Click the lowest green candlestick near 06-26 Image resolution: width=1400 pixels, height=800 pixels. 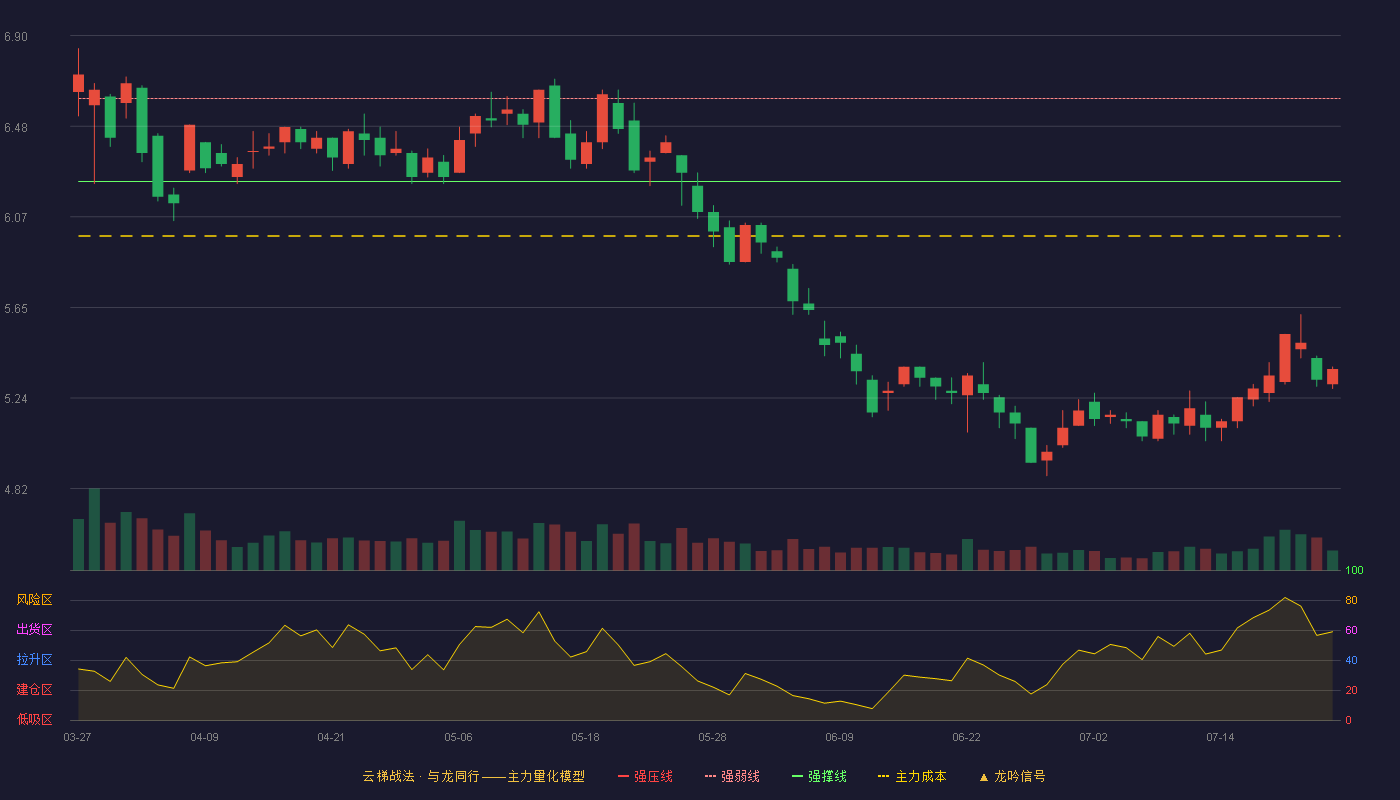coord(1031,445)
